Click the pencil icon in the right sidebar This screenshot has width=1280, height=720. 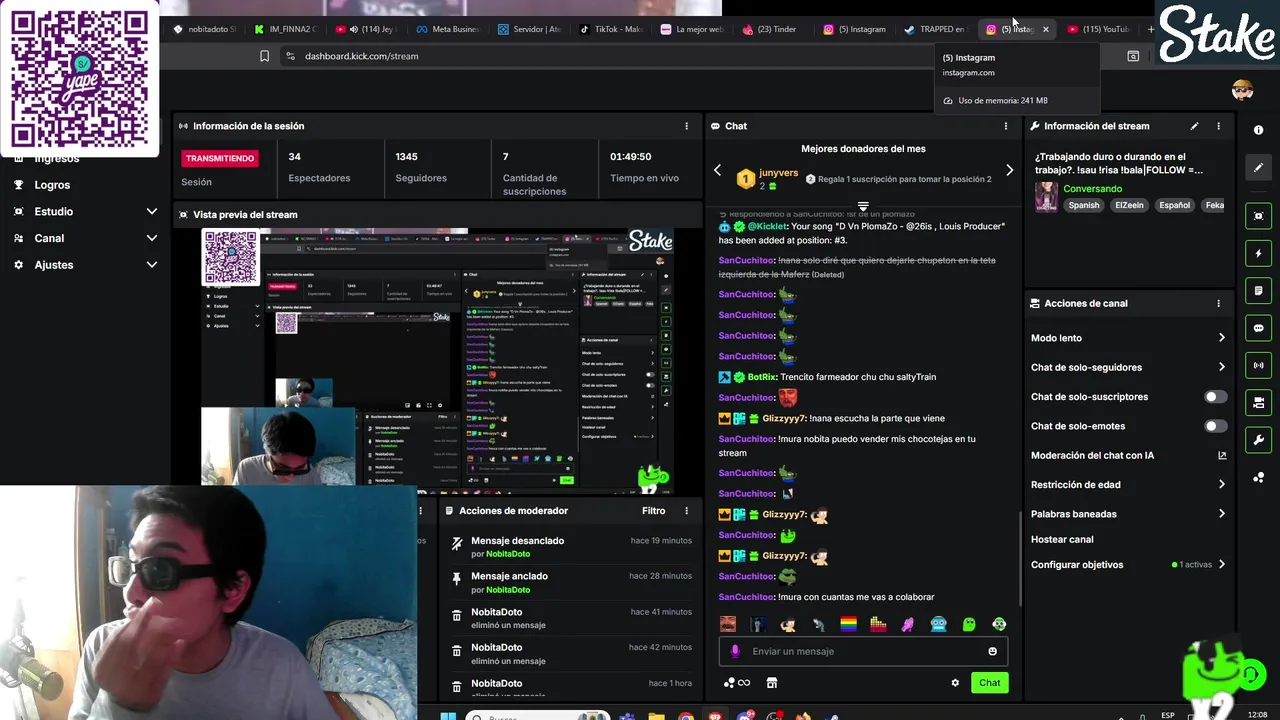pyautogui.click(x=1258, y=167)
